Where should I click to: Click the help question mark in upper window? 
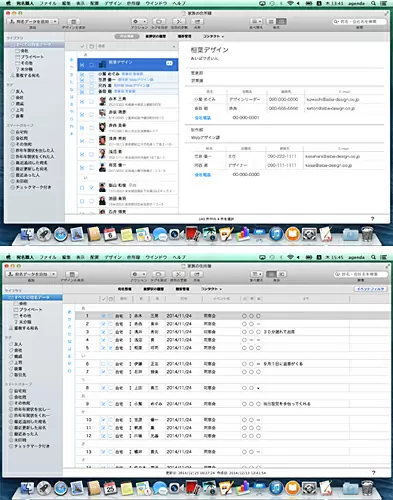(x=372, y=219)
